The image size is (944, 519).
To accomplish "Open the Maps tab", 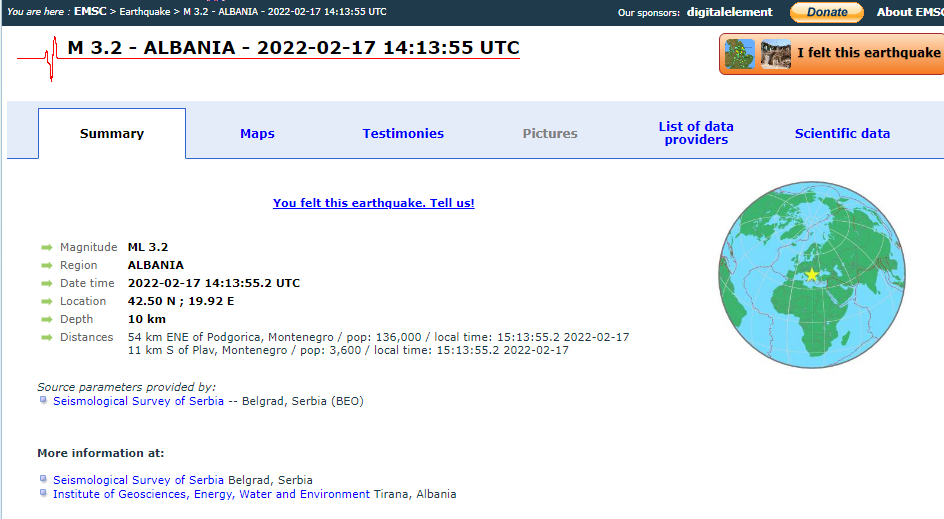I will click(x=257, y=134).
